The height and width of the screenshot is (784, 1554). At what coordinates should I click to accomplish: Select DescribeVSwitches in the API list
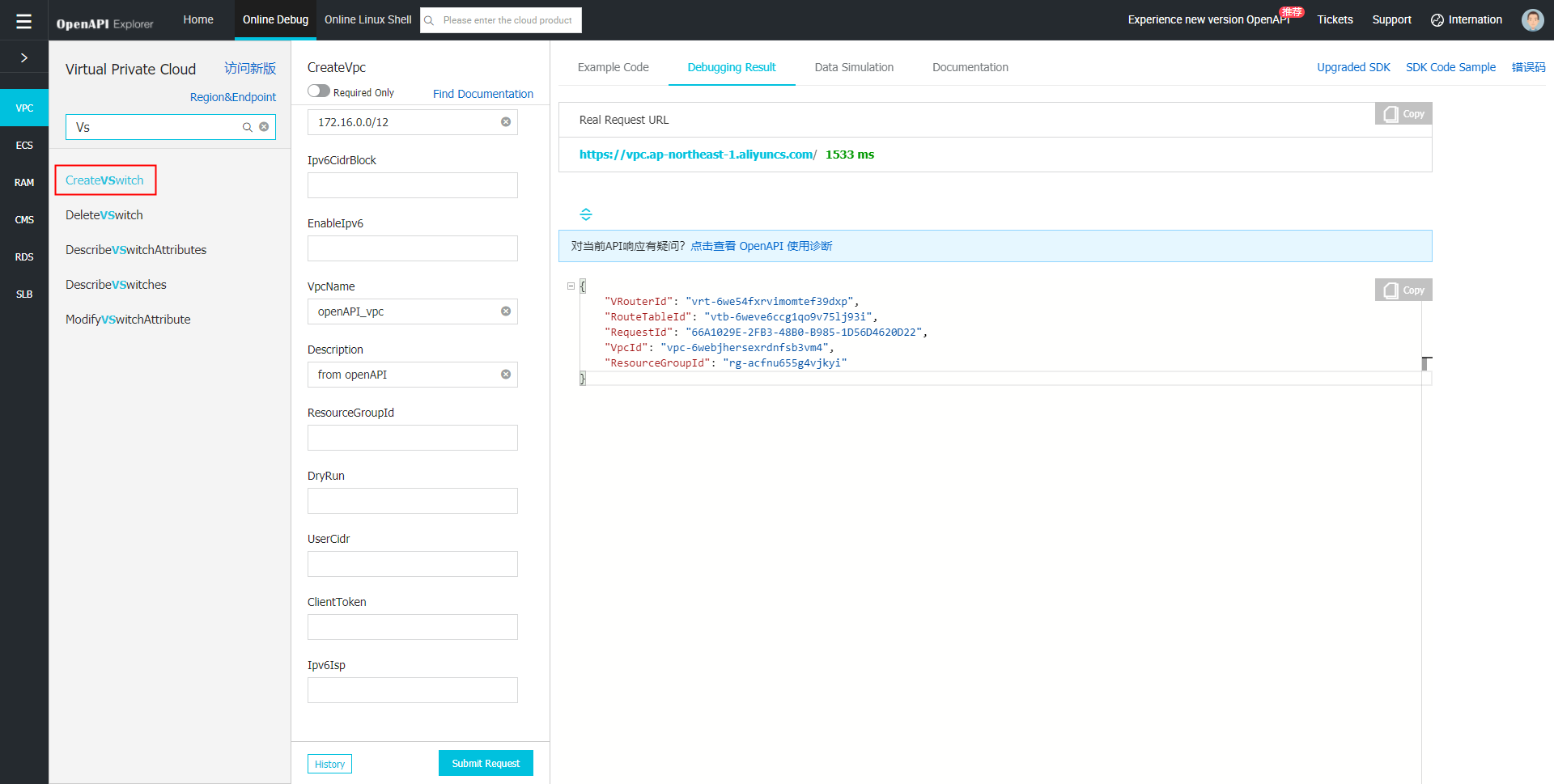[x=116, y=285]
